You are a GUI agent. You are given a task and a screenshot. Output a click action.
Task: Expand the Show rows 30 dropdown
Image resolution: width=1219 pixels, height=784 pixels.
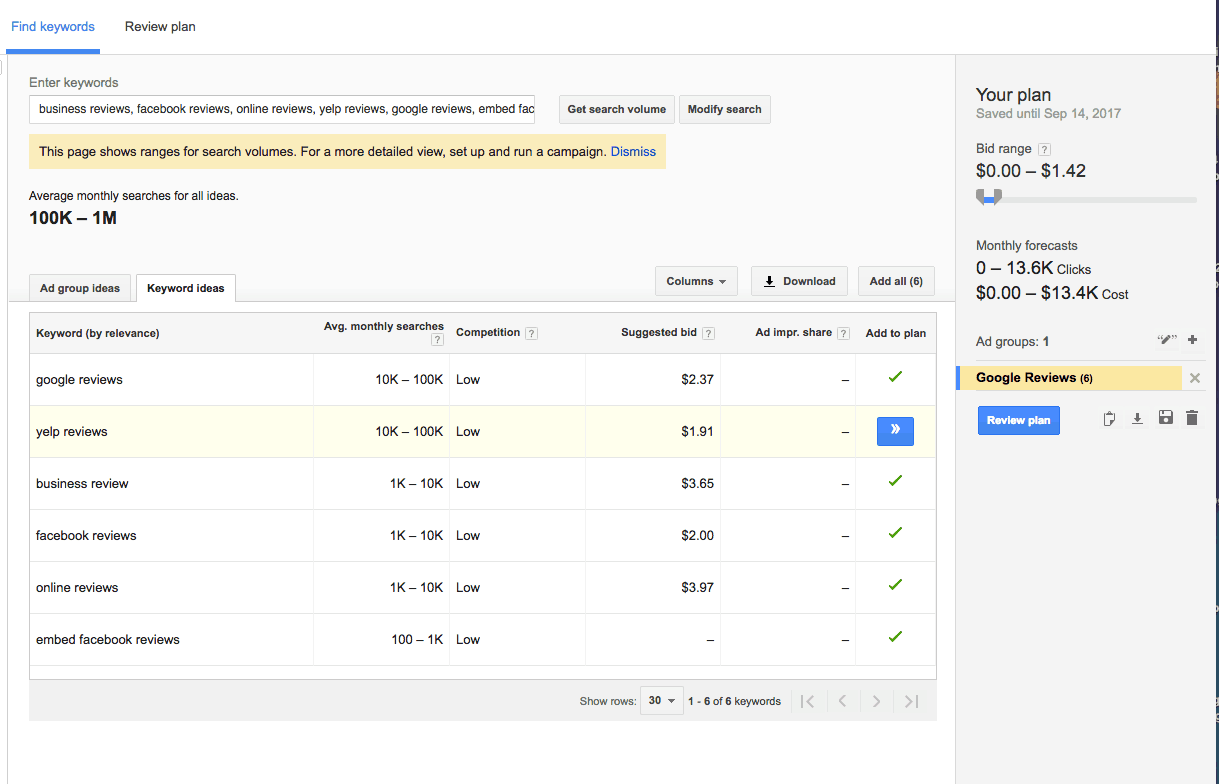pyautogui.click(x=661, y=701)
